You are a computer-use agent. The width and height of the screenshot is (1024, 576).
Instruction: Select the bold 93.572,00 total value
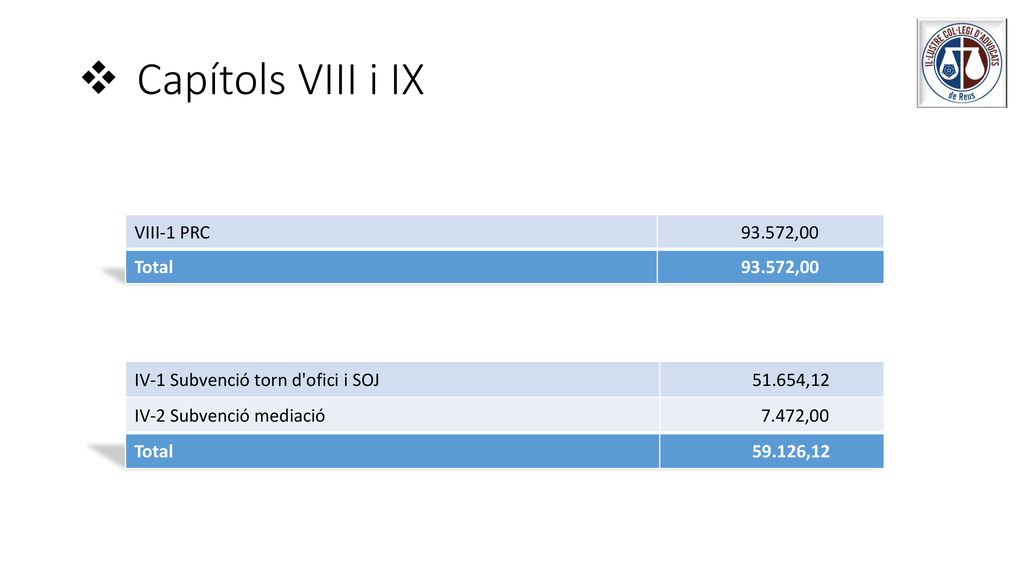coord(779,267)
